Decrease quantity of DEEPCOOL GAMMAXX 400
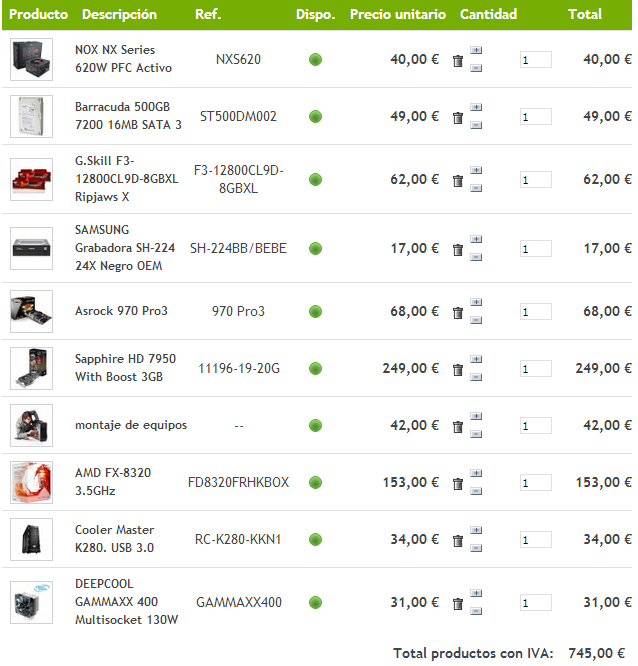Screen dimensions: 638x666 [x=476, y=612]
